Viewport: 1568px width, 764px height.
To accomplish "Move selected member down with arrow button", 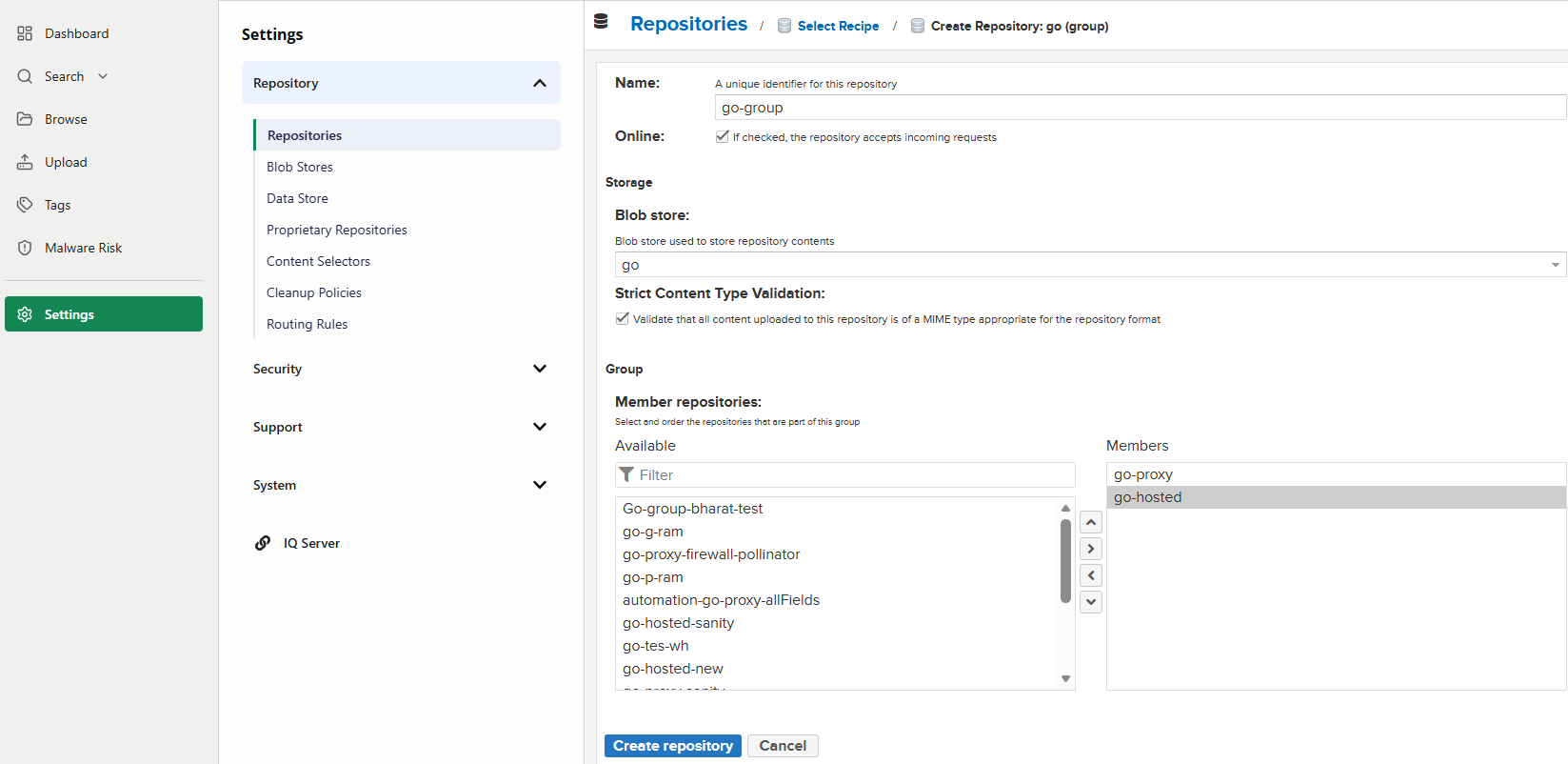I will coord(1091,602).
